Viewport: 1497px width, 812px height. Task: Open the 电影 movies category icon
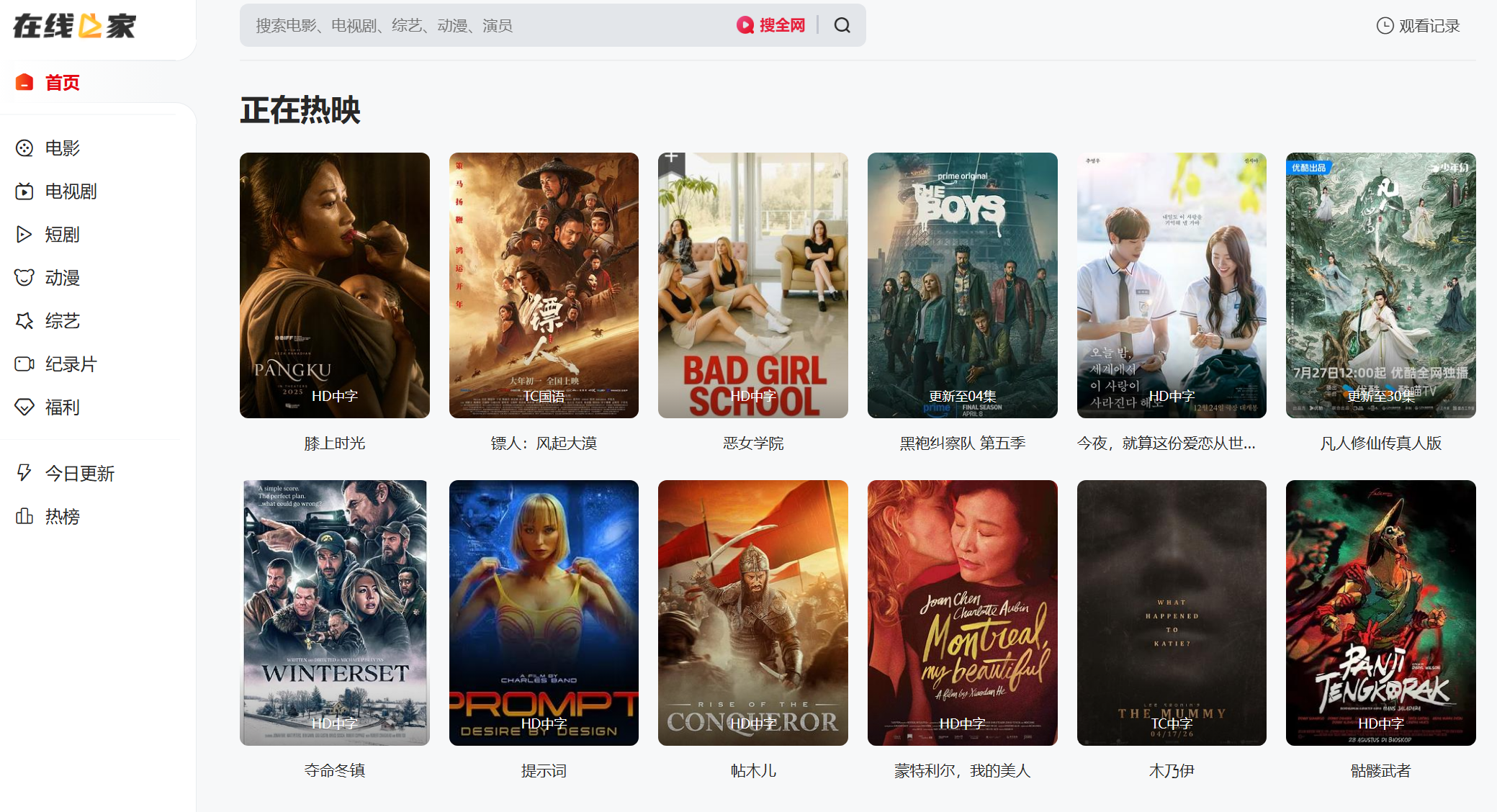24,148
